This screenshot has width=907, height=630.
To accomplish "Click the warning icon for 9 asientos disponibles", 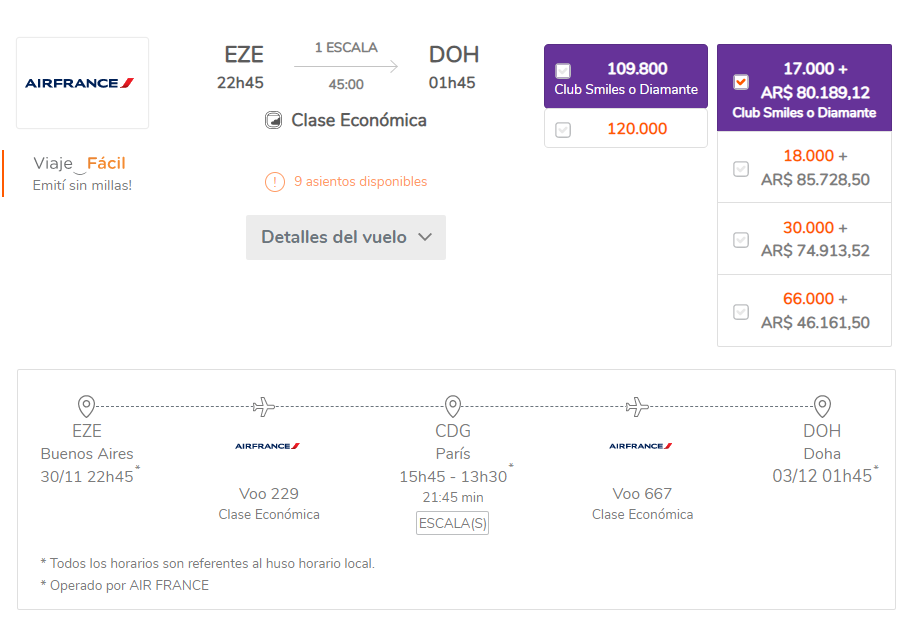I will pos(275,182).
